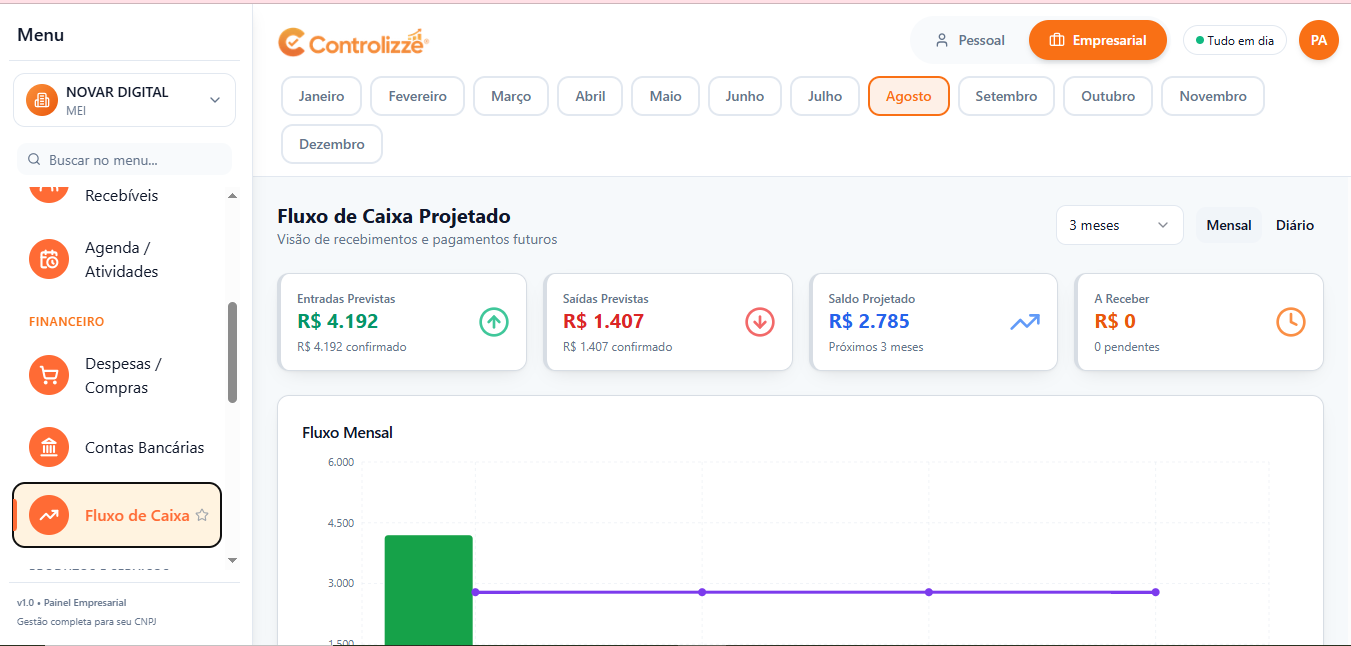
Task: Click the last purple point on chart line
Action: (x=1155, y=592)
